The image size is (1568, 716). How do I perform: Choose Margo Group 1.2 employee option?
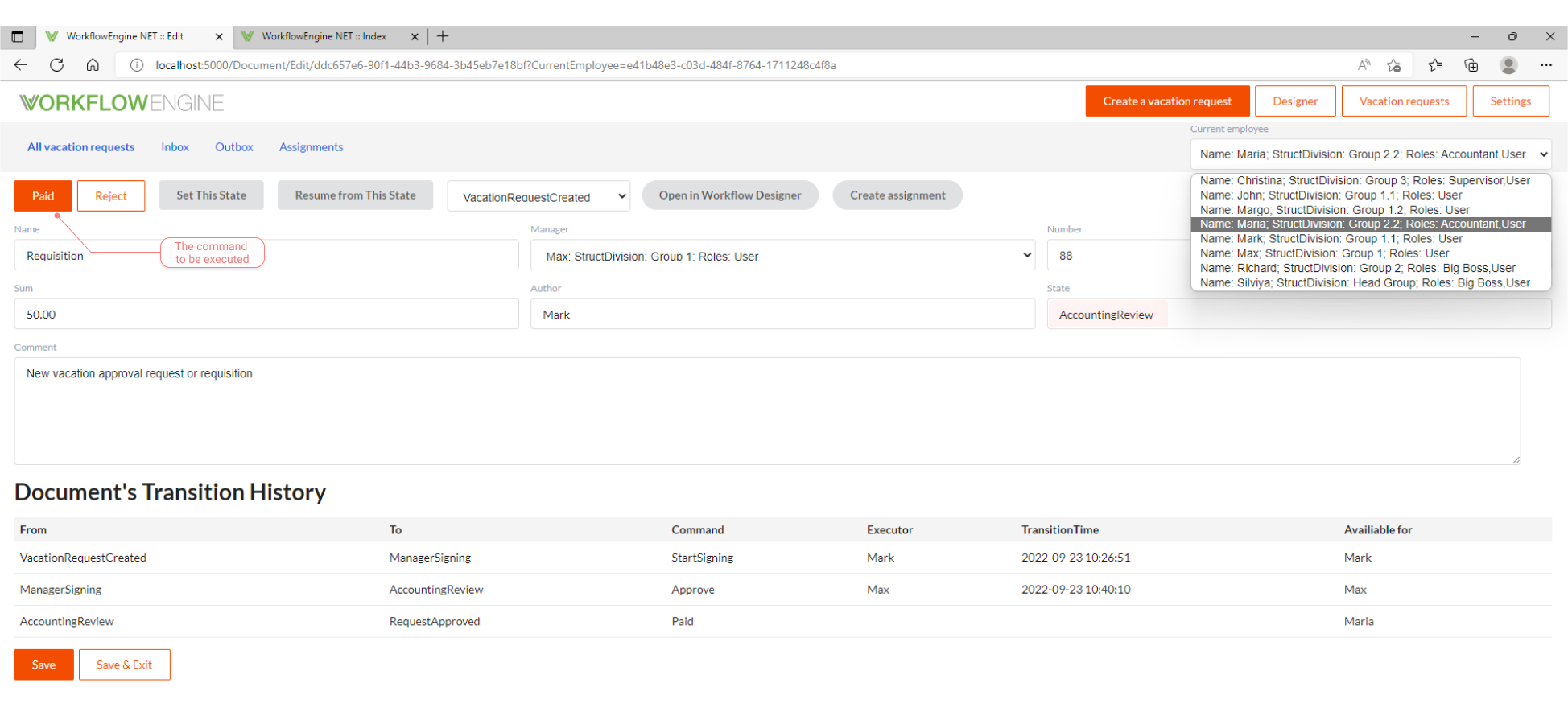click(x=1371, y=210)
